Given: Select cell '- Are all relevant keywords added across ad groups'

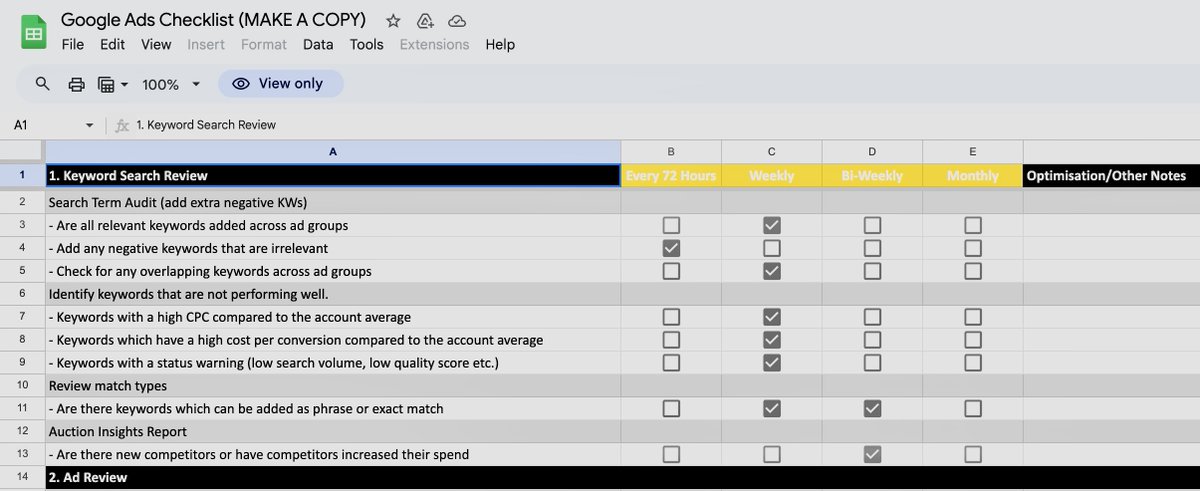Looking at the screenshot, I should click(333, 226).
